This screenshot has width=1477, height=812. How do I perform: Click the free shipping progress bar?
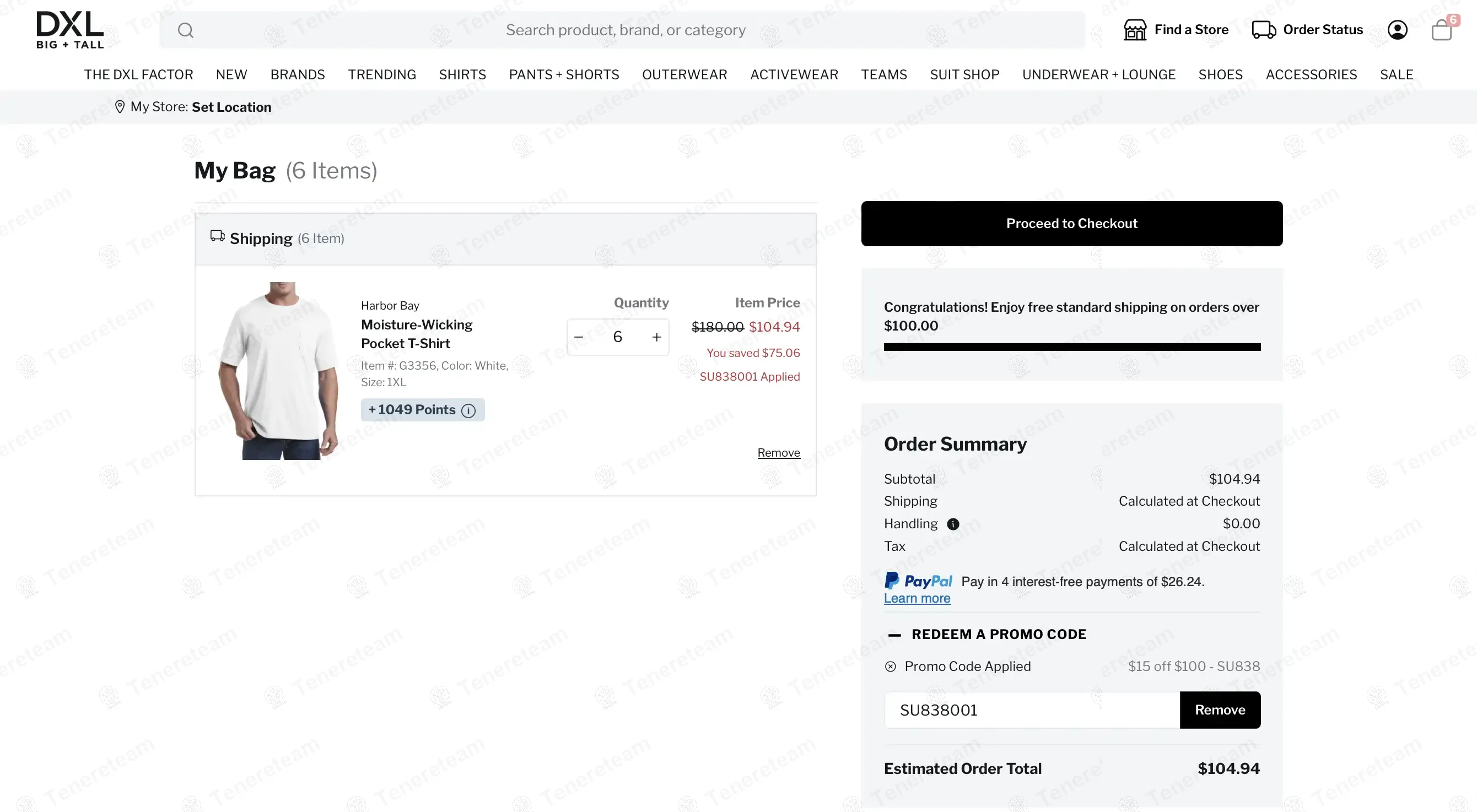coord(1072,347)
